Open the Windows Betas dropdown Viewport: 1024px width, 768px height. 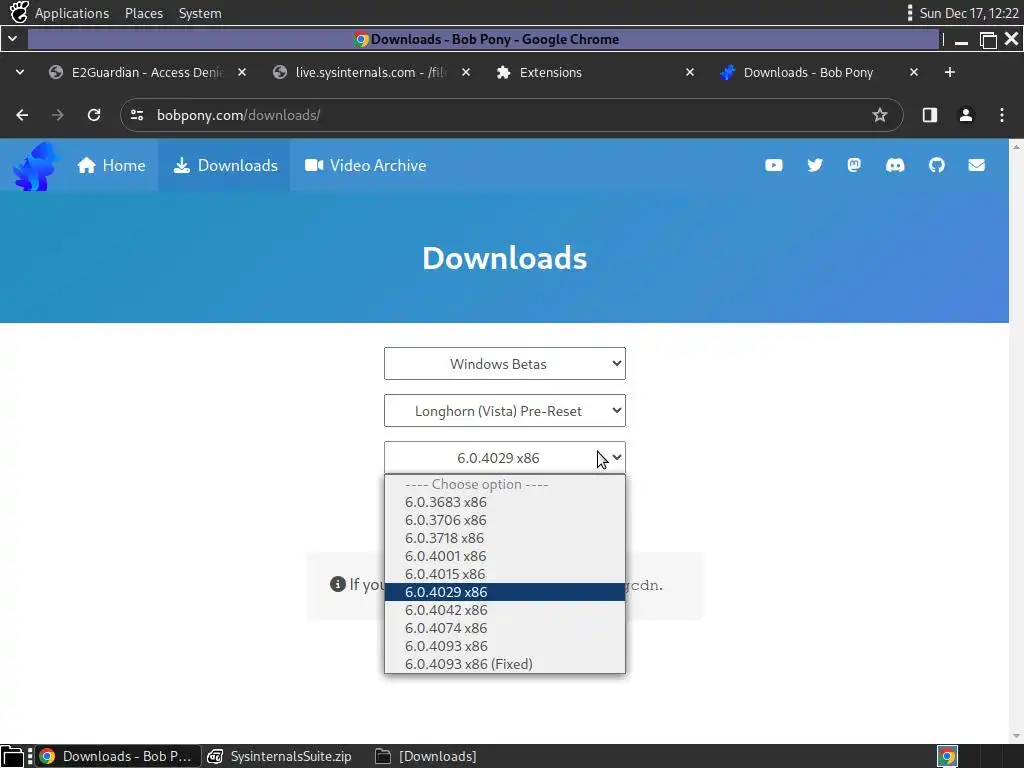[x=504, y=364]
